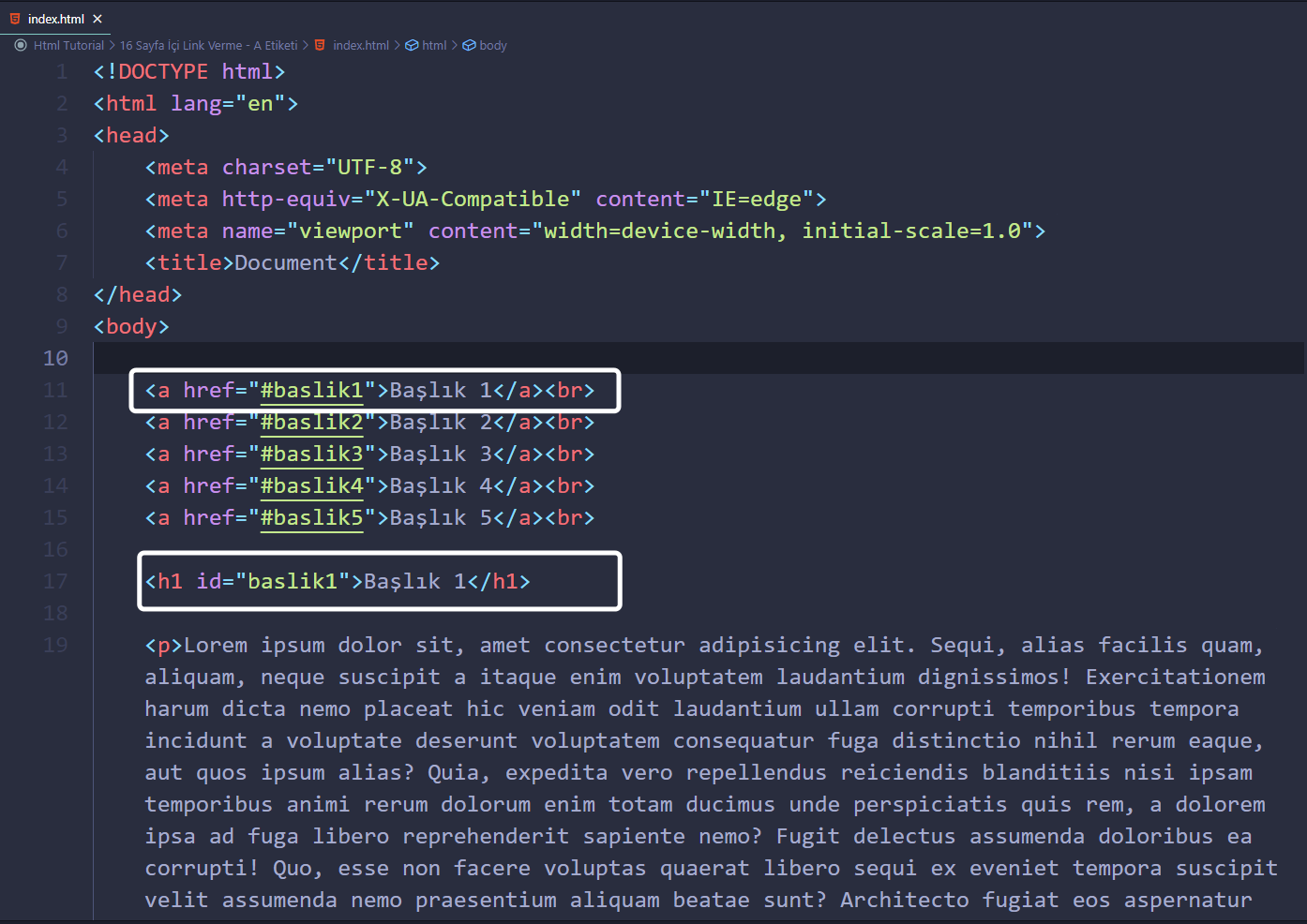This screenshot has width=1307, height=924.
Task: Click line number 1 in the gutter
Action: (x=62, y=72)
